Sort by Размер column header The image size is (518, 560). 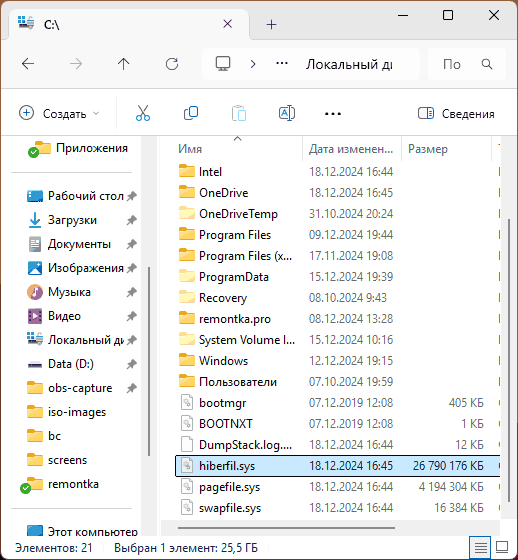point(428,149)
